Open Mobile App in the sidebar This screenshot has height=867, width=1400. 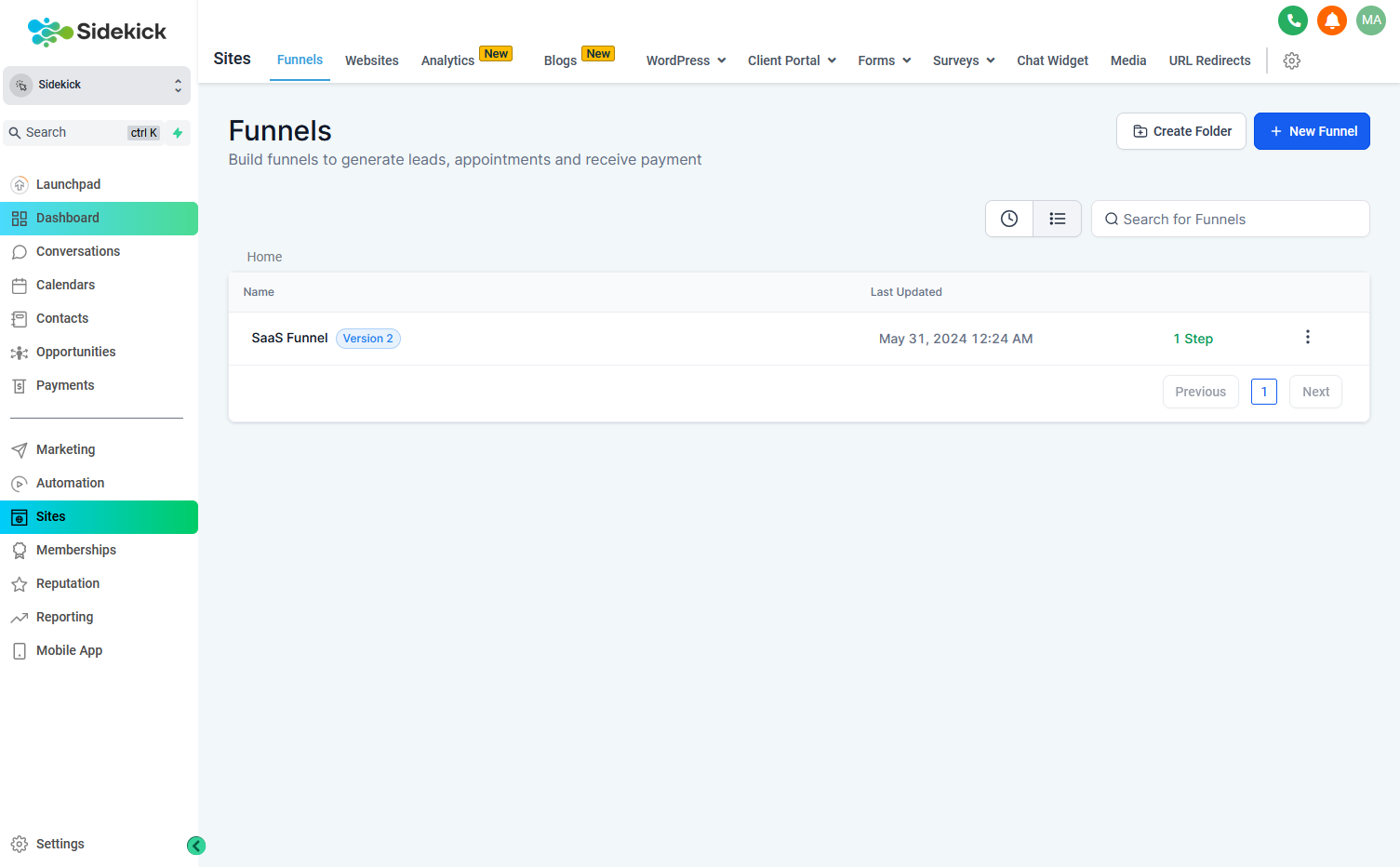coord(99,650)
